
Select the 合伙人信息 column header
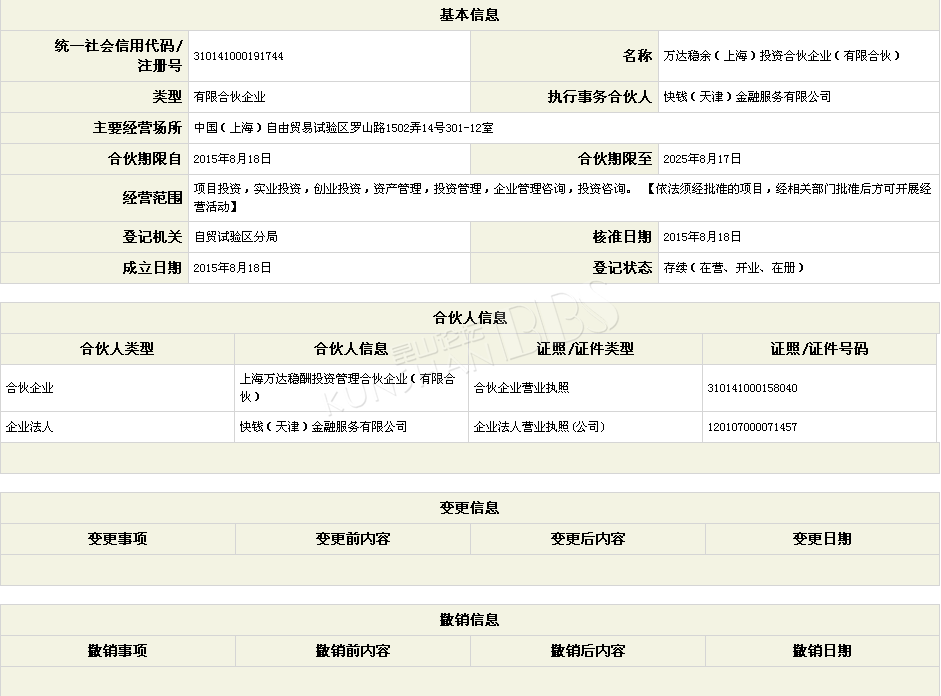[x=351, y=349]
